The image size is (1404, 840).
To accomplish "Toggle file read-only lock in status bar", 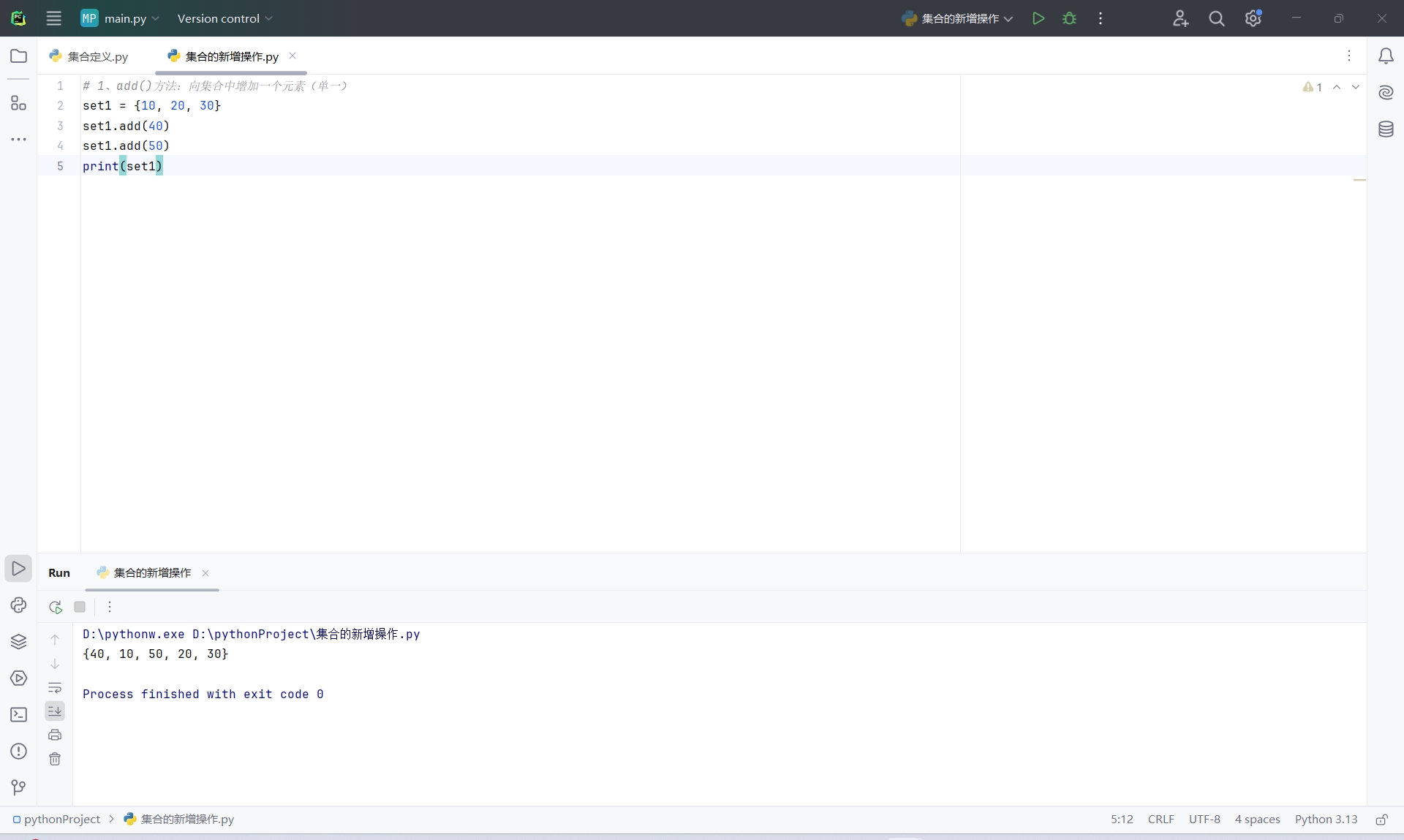I will pyautogui.click(x=1381, y=820).
